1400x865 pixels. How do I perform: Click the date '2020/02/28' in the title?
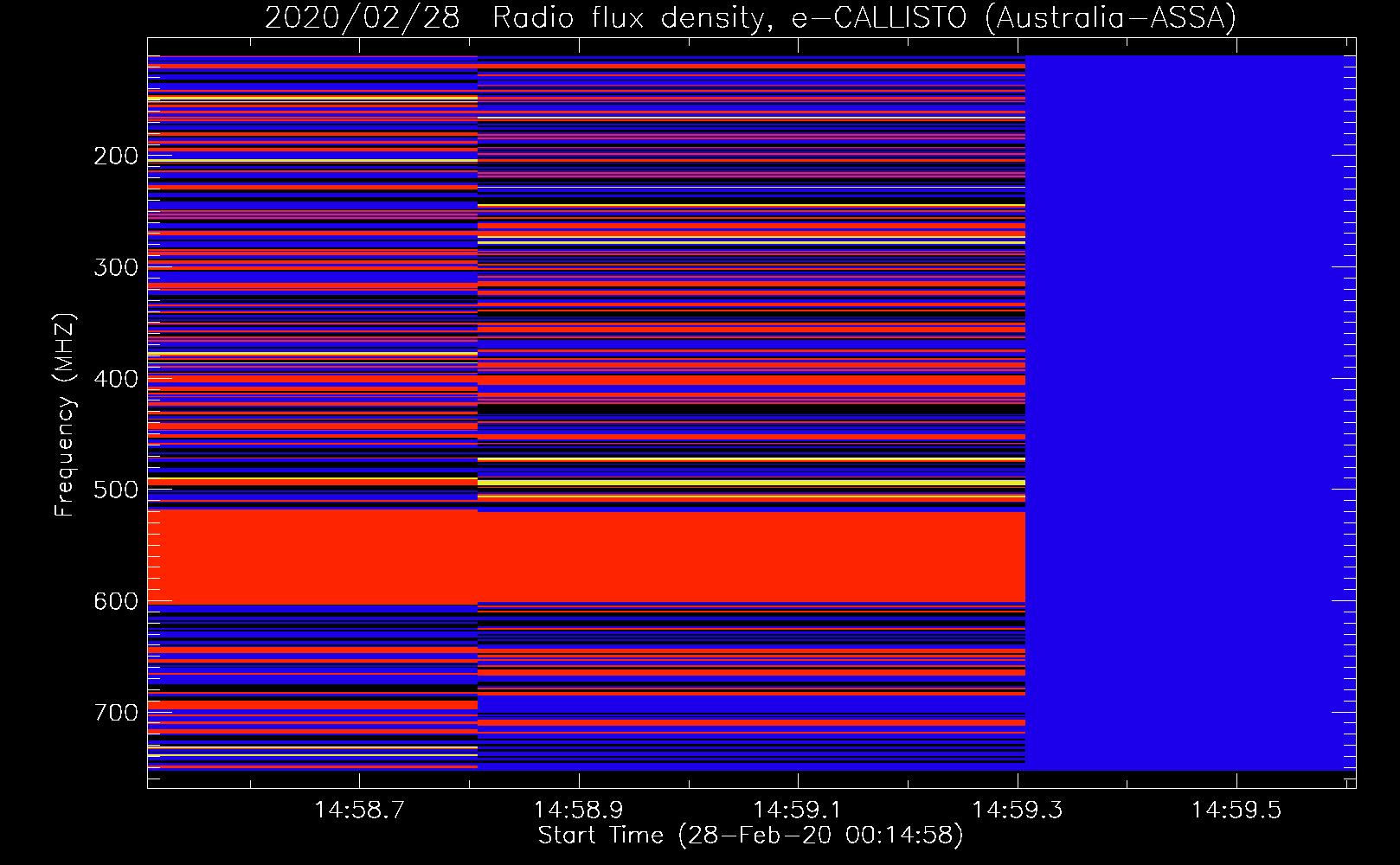coord(362,17)
